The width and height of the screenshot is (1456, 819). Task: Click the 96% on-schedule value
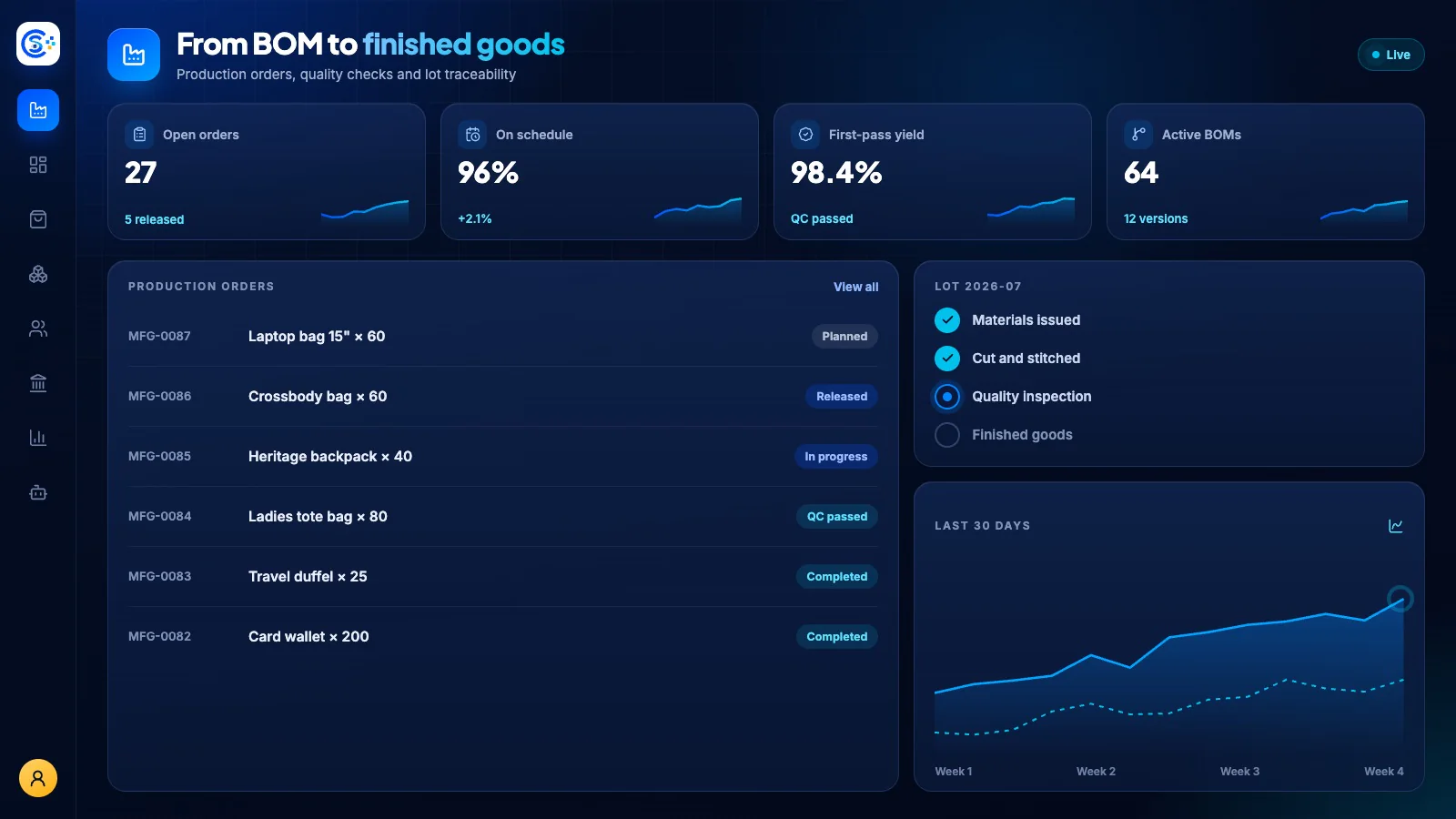pyautogui.click(x=488, y=172)
